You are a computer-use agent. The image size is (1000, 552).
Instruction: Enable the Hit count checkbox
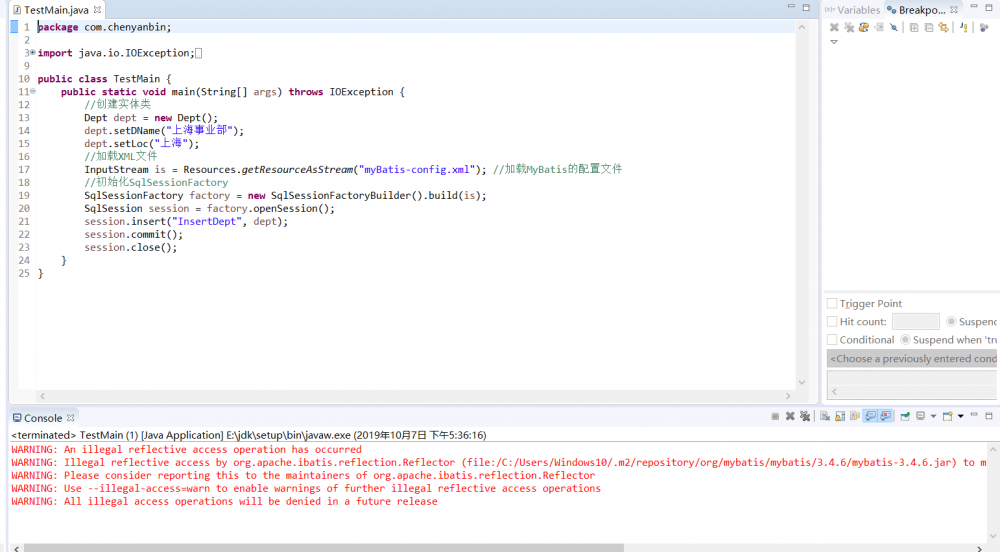(832, 321)
